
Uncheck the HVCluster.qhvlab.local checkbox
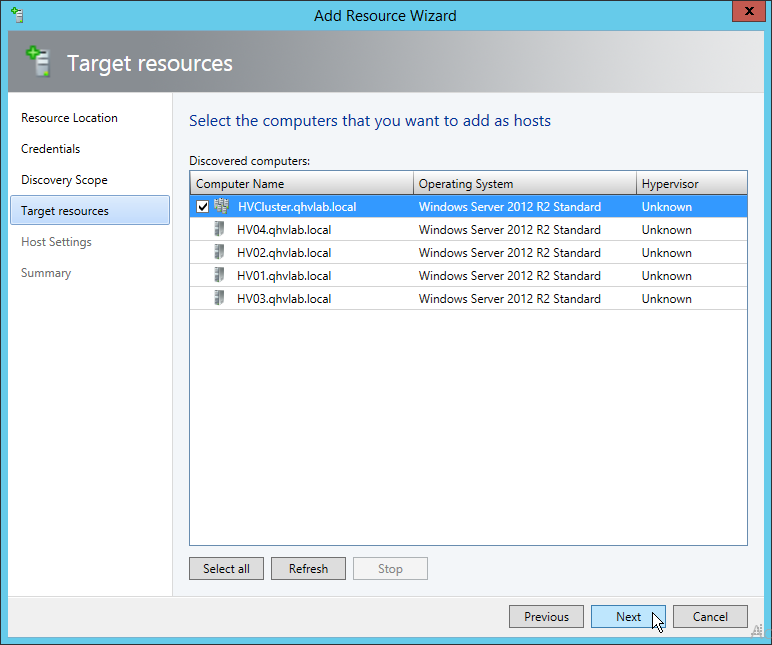[203, 207]
